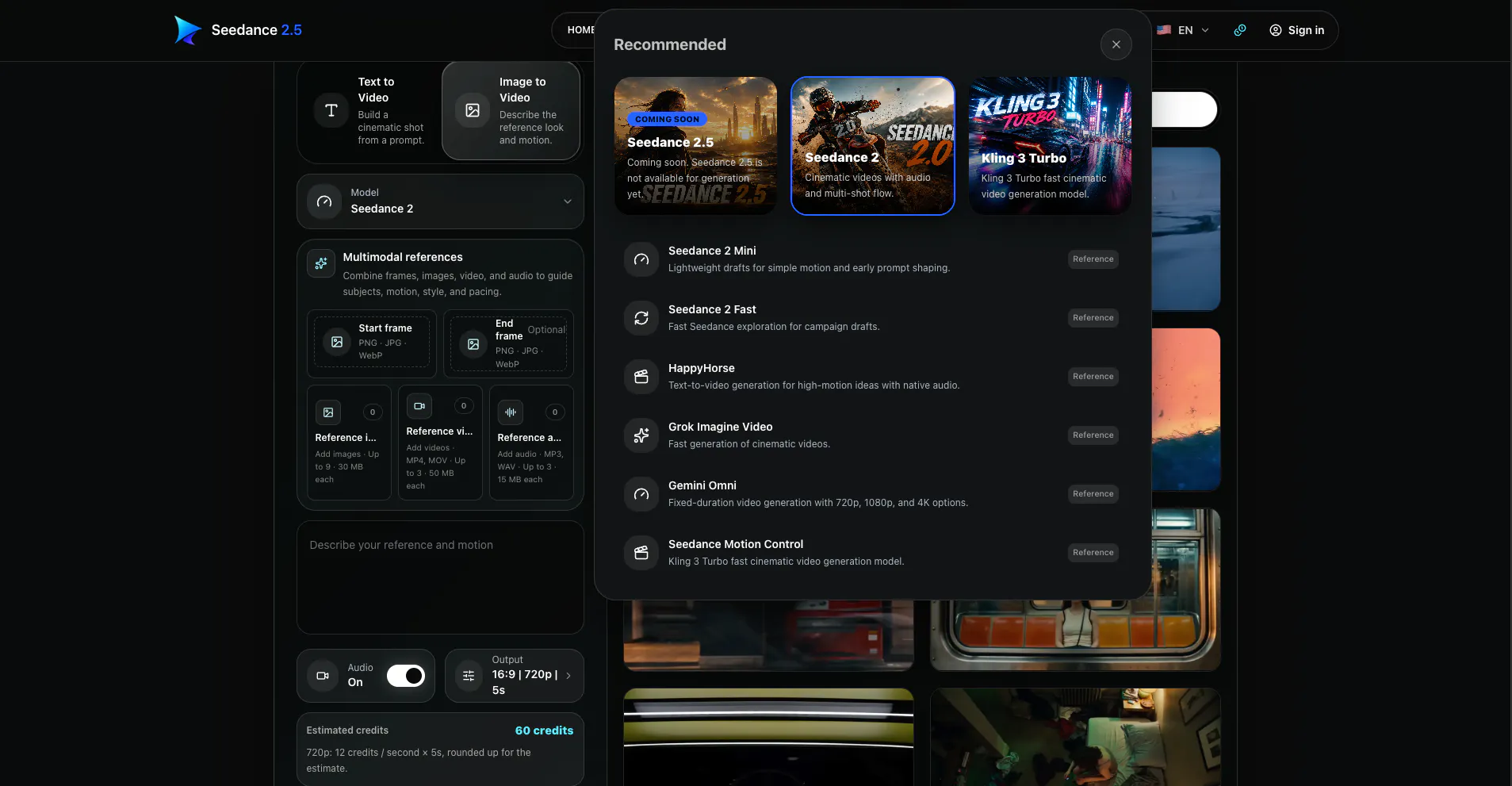Image resolution: width=1512 pixels, height=786 pixels.
Task: Click the Start frame upload box
Action: point(372,342)
